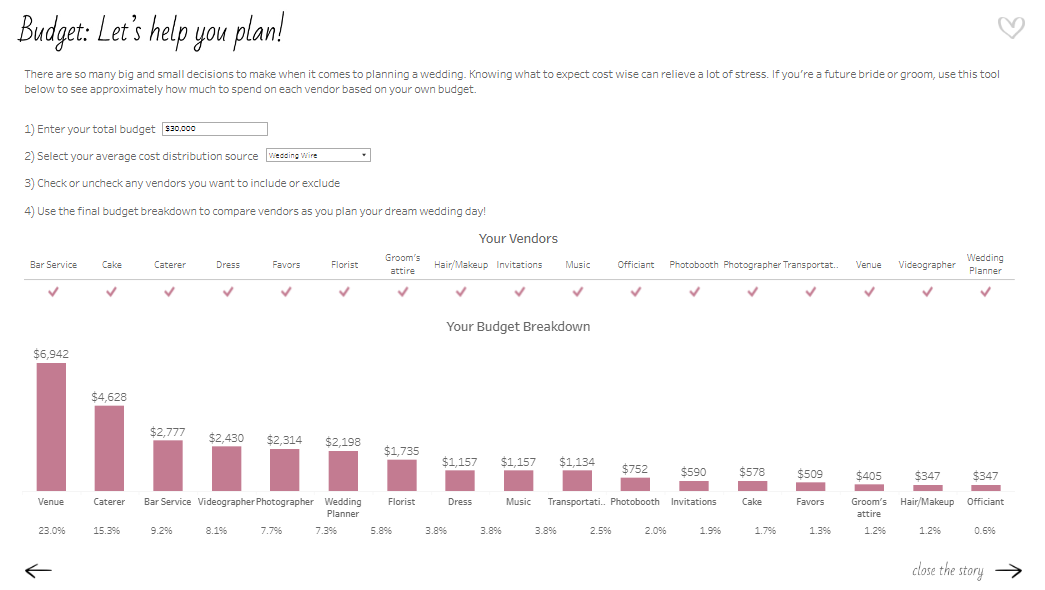1045x590 pixels.
Task: Toggle the Hair/Makeup vendor checkmark
Action: pos(461,292)
